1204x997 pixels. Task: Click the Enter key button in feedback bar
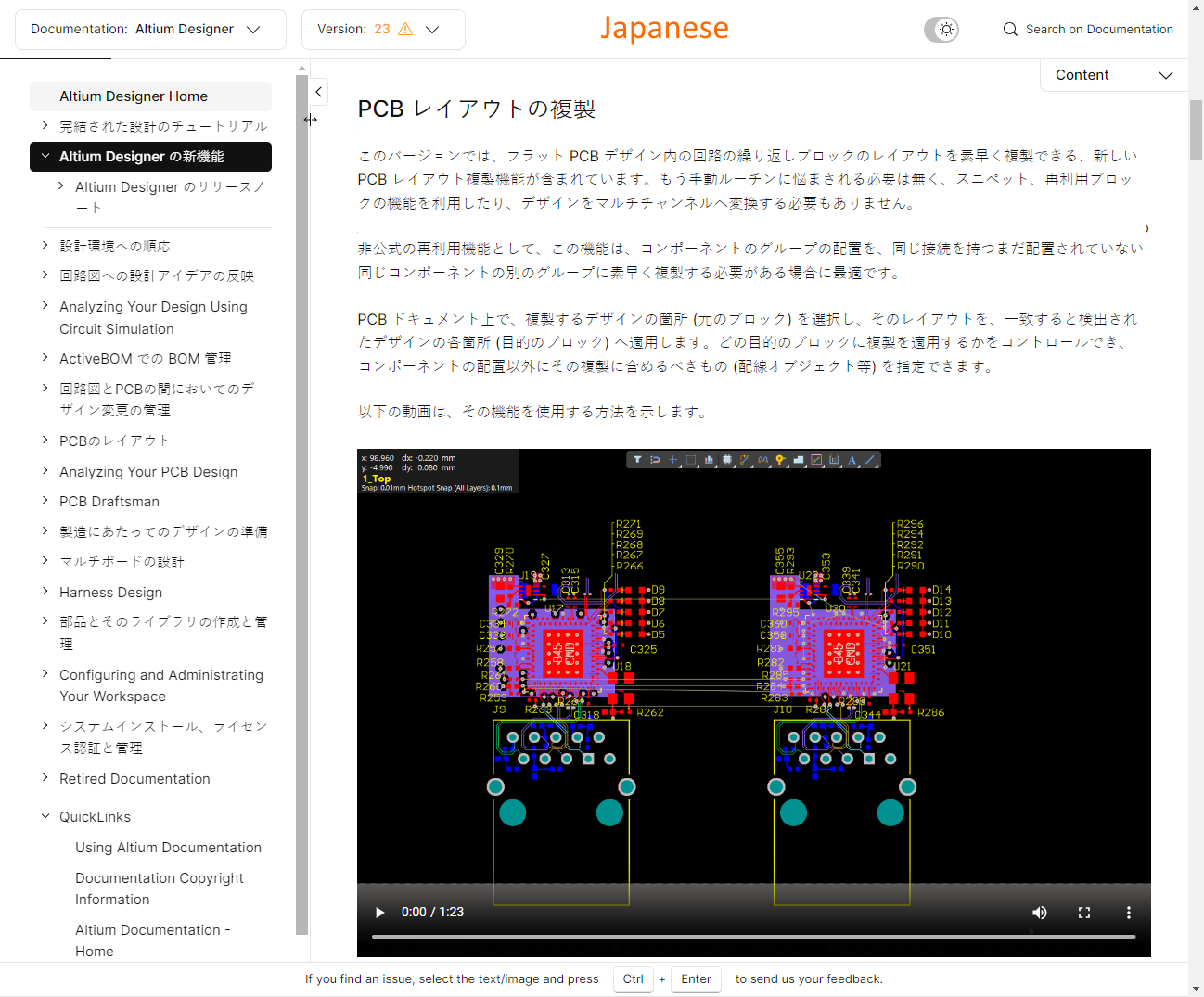click(696, 979)
